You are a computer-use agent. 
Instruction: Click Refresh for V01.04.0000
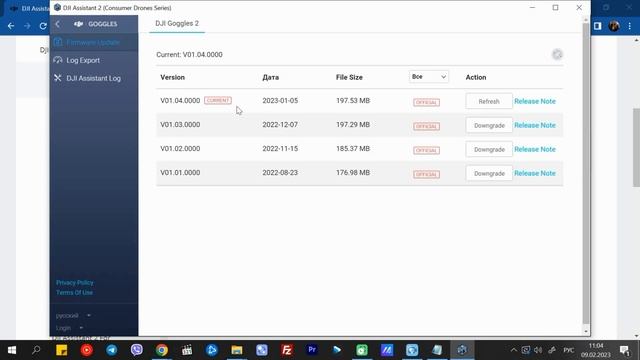pos(489,101)
